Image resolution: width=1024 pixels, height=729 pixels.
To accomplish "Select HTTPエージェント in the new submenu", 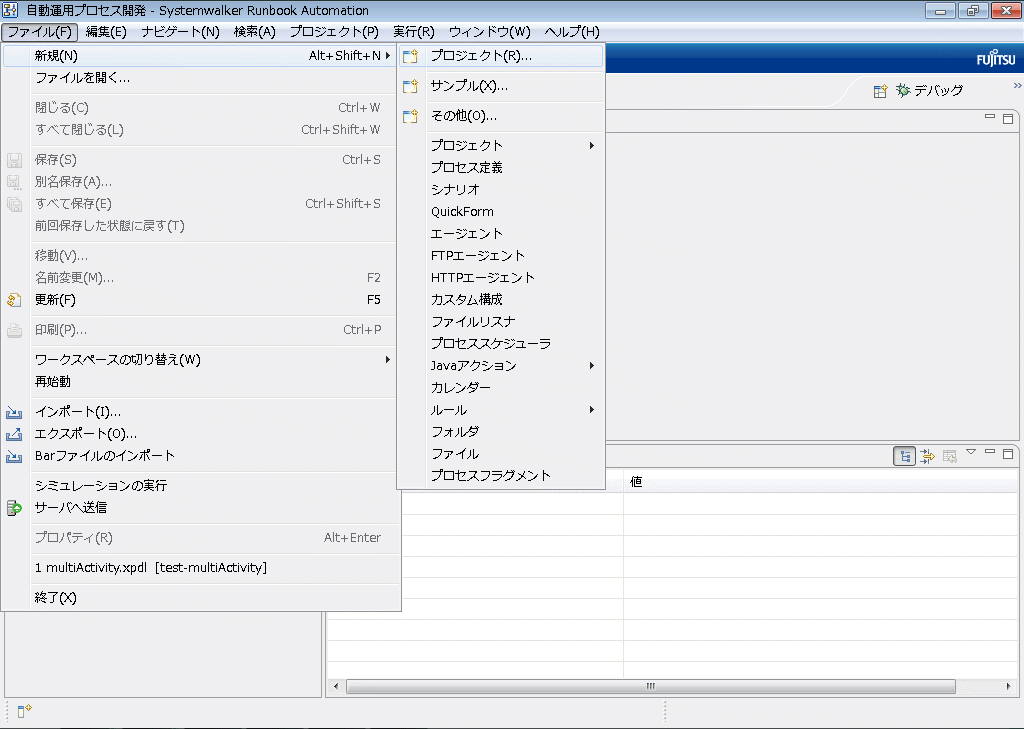I will tap(501, 278).
